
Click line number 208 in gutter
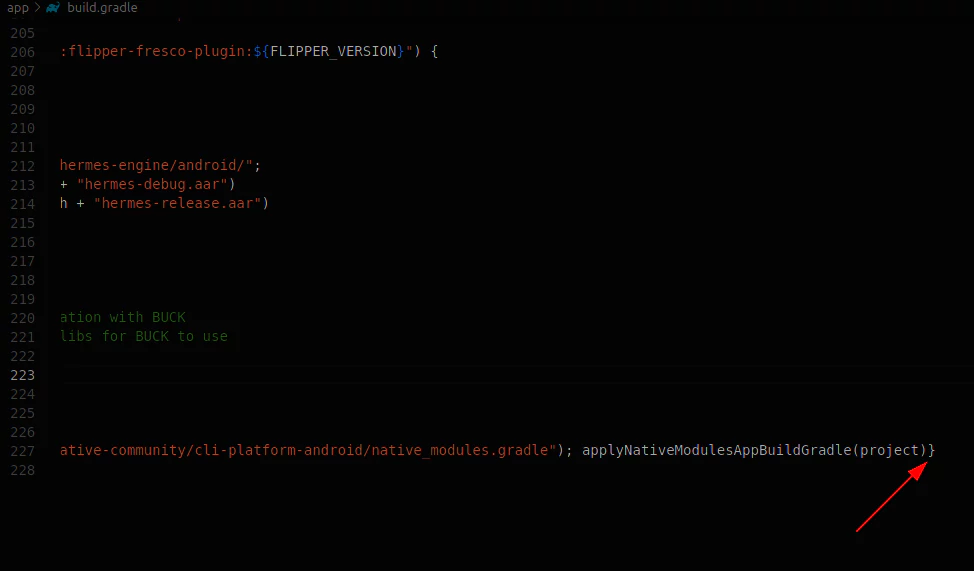(x=23, y=90)
